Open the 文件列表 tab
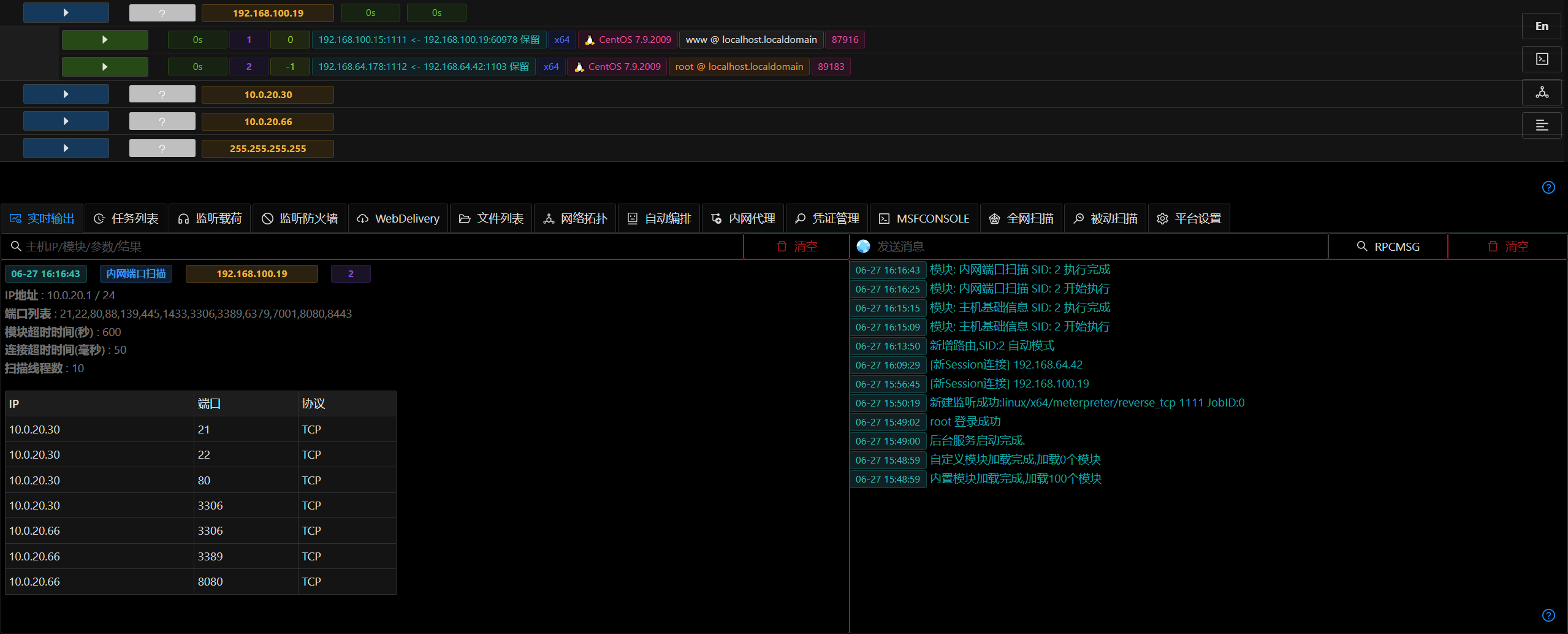Screen dimensions: 1568x634 click(491, 218)
